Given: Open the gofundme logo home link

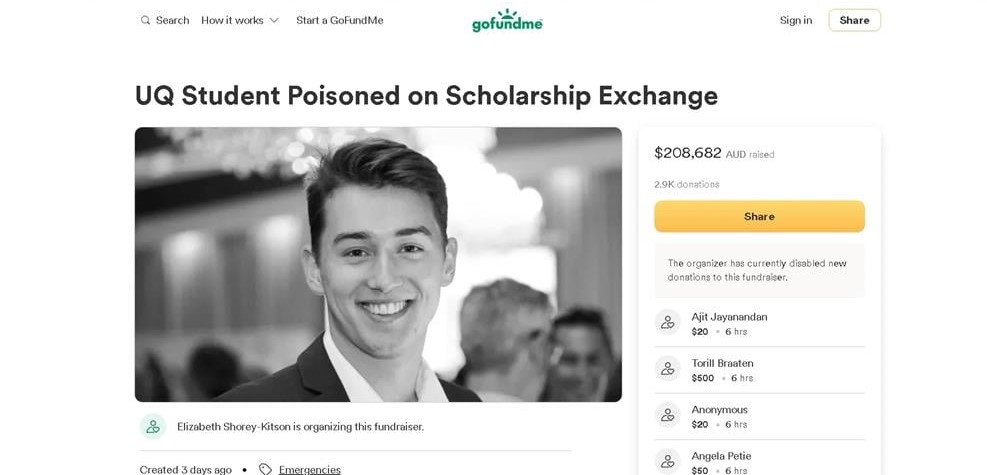Looking at the screenshot, I should tap(507, 20).
